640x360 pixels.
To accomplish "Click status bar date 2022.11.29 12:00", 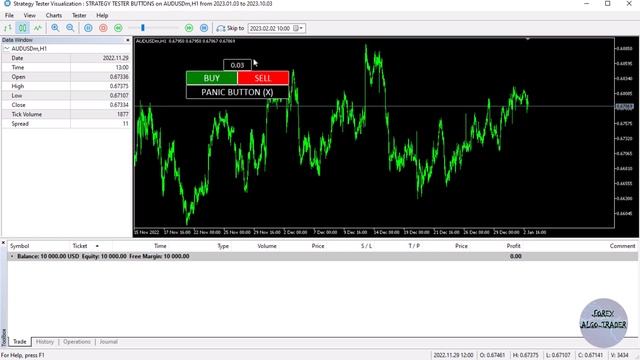I will pos(453,355).
